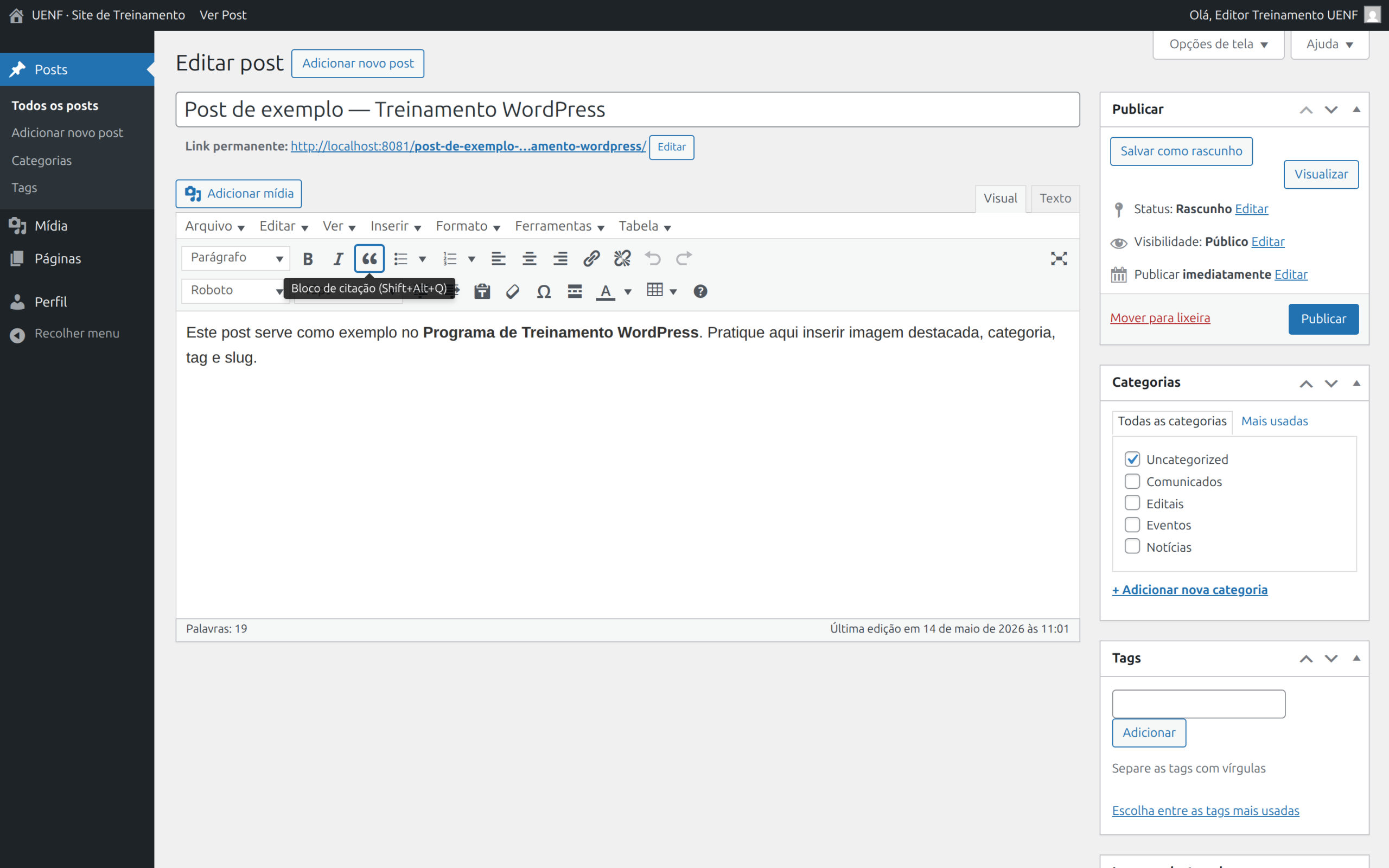
Task: Open the table options dropdown arrow
Action: (673, 292)
